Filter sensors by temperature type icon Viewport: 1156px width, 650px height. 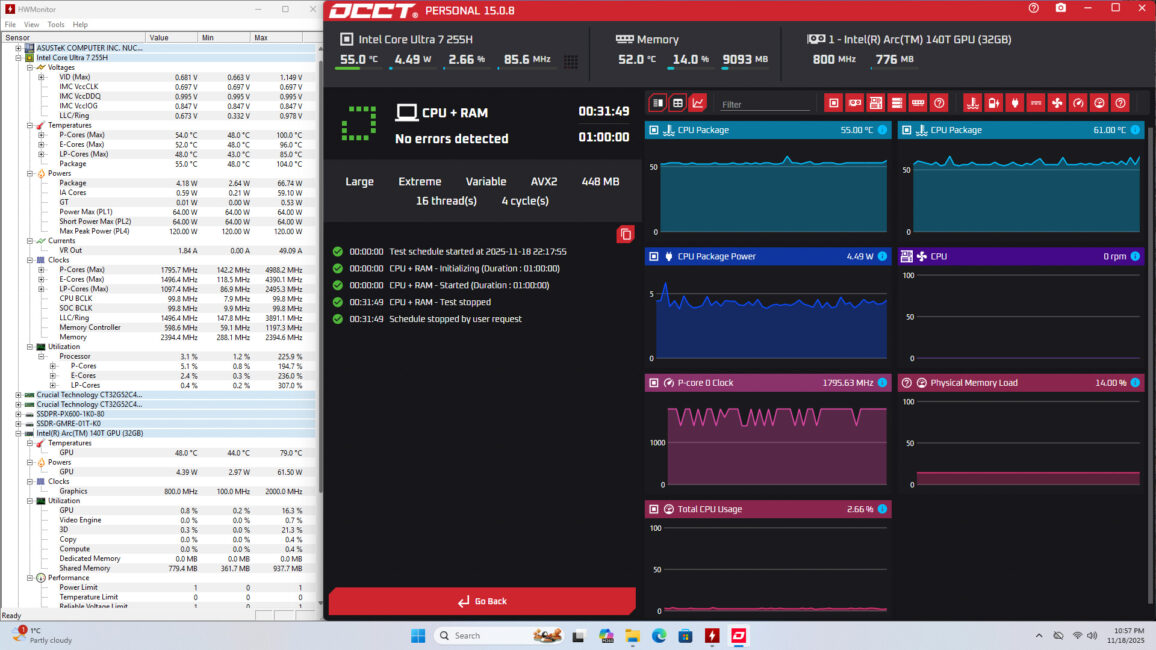click(x=972, y=103)
